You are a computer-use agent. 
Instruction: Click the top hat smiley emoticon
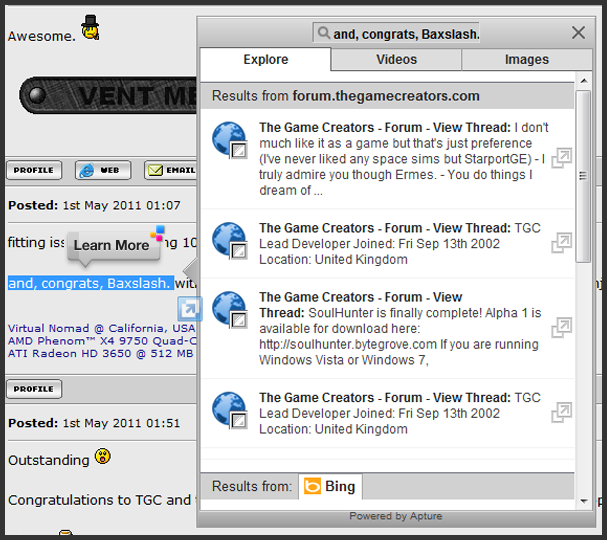tap(90, 27)
